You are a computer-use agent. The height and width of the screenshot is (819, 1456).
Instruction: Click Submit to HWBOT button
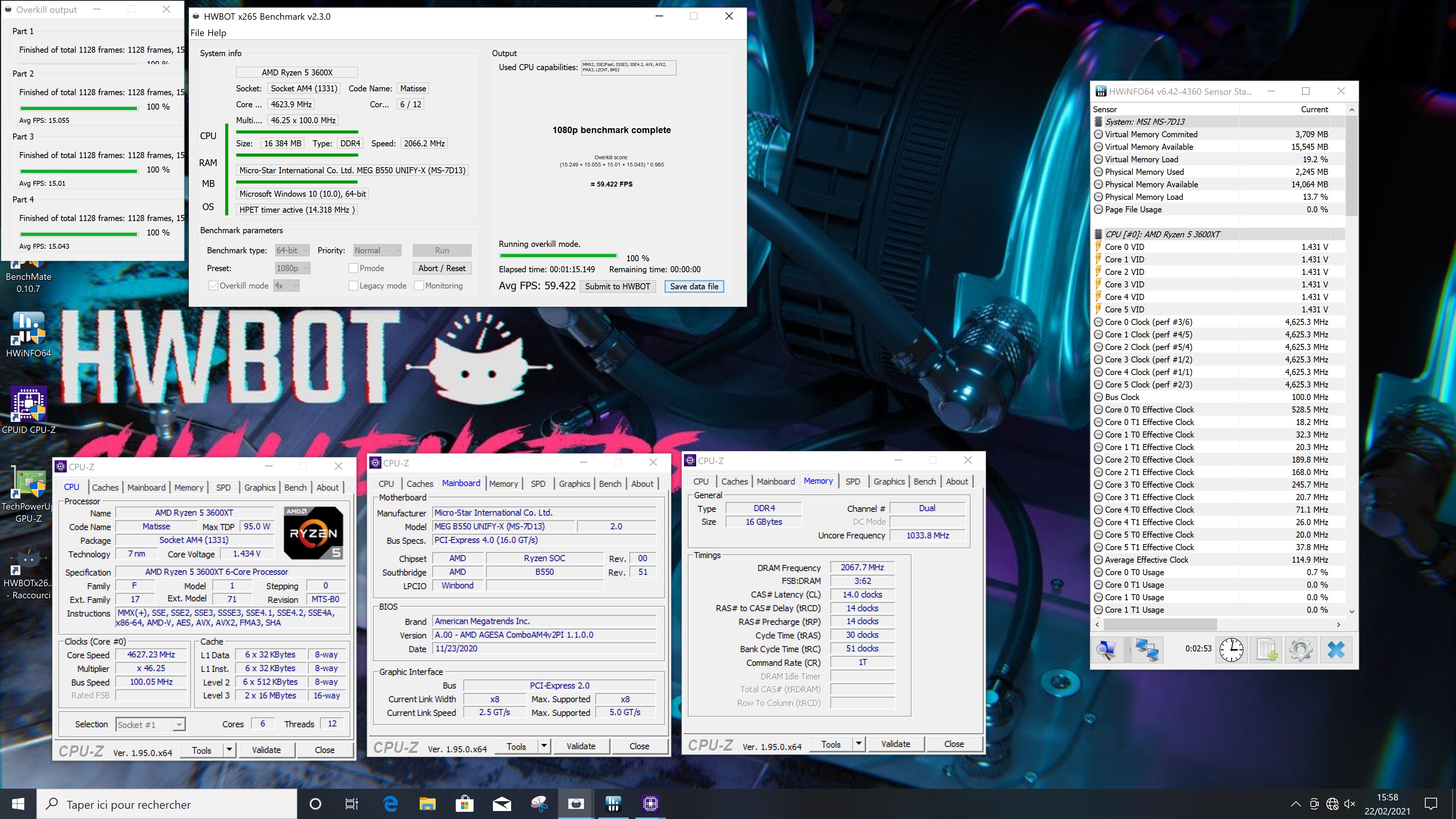617,286
